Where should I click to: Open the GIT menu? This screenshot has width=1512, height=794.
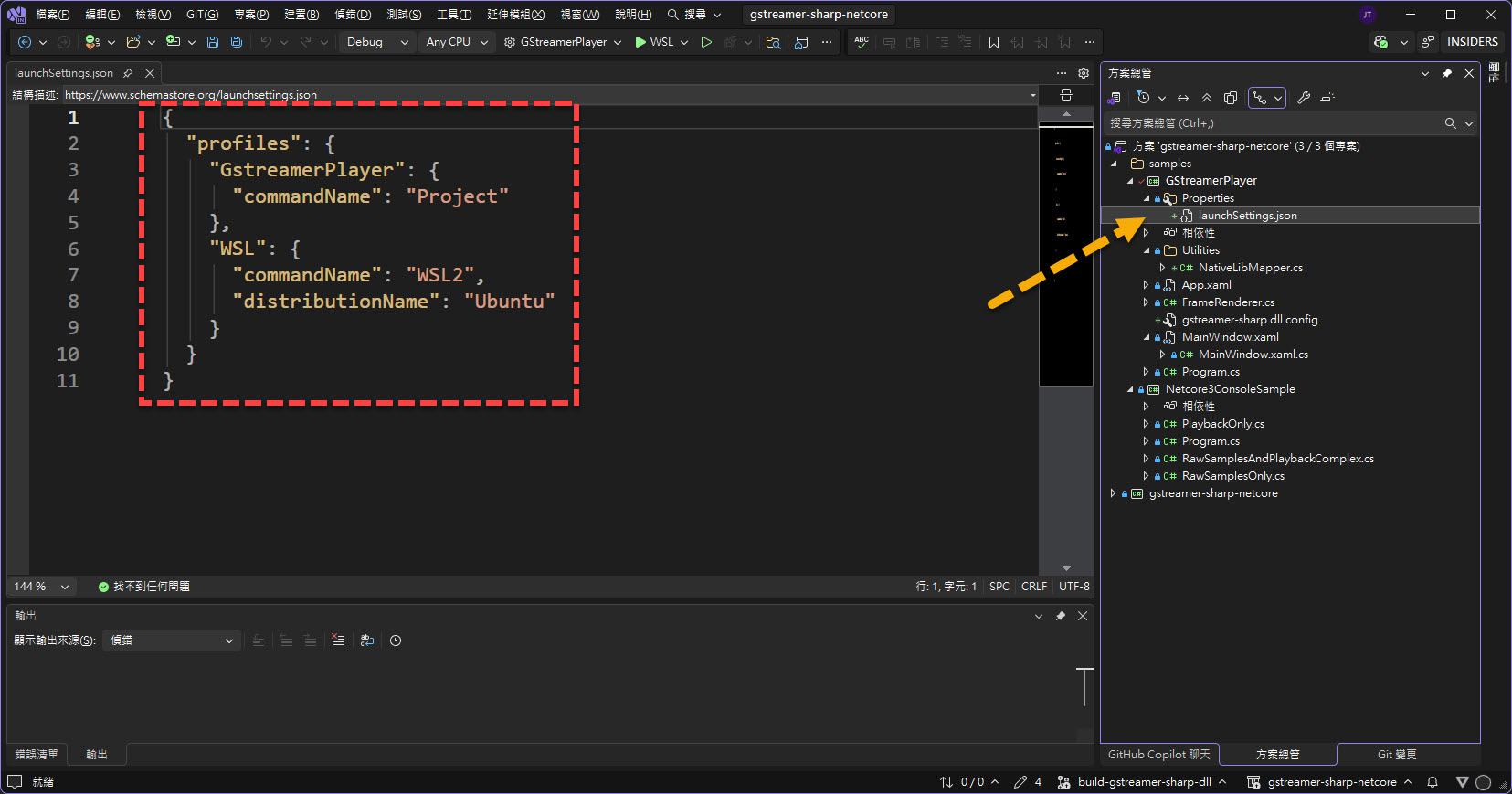pyautogui.click(x=202, y=15)
